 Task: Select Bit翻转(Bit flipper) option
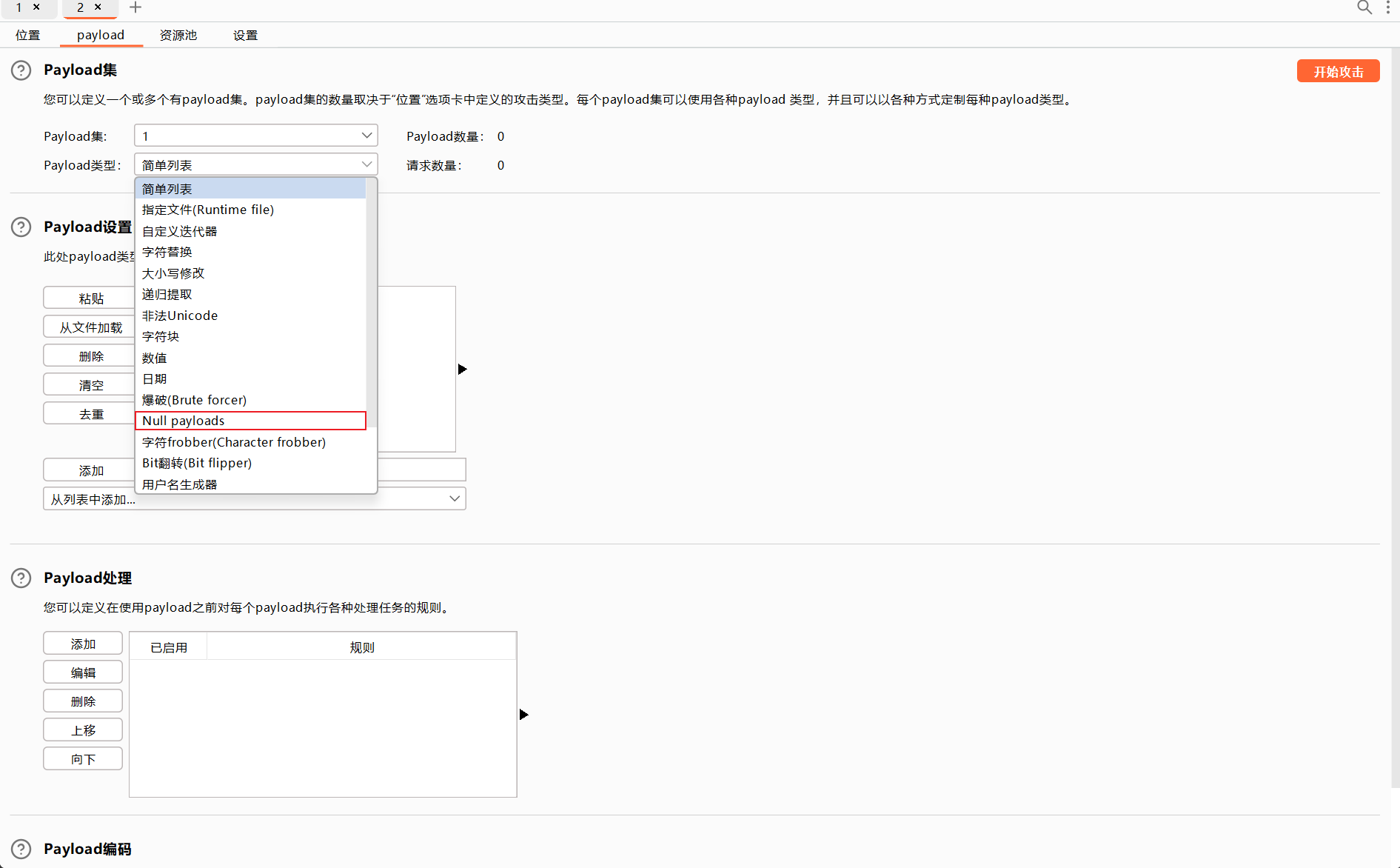(251, 463)
